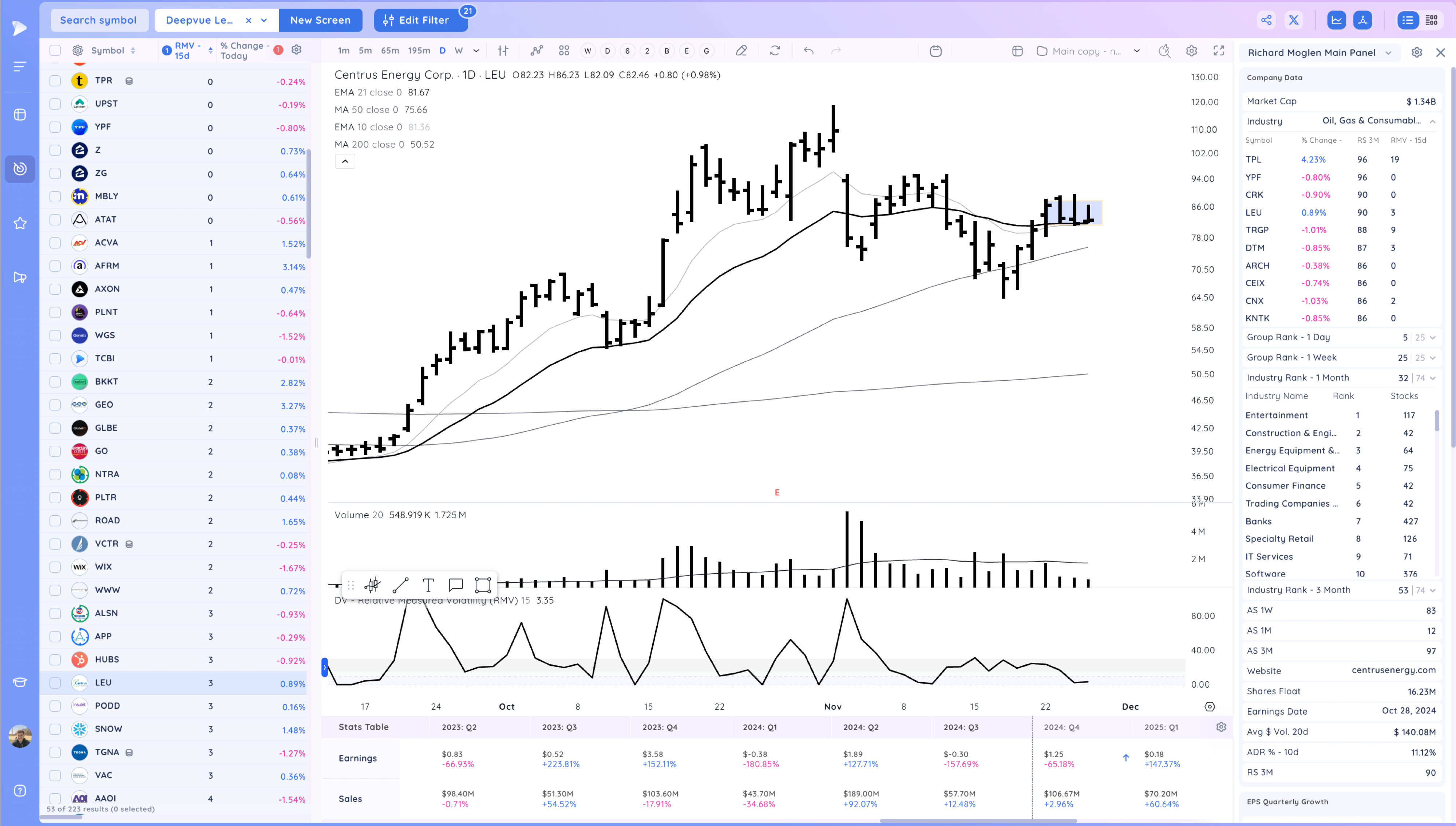This screenshot has width=1456, height=826.
Task: Select the W weekly timeframe
Action: pyautogui.click(x=459, y=51)
